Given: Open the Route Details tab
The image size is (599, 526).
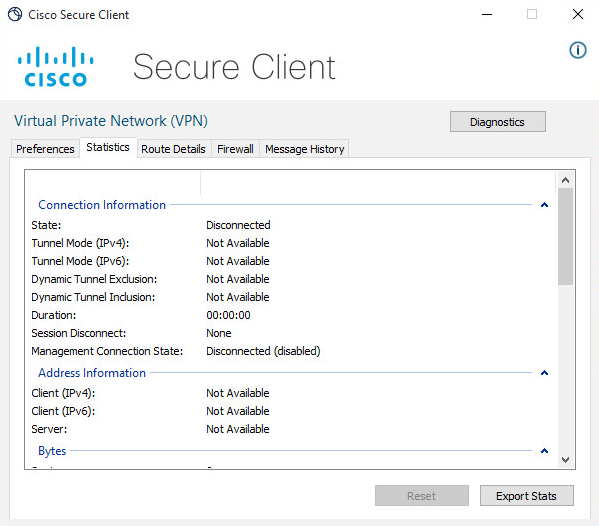Looking at the screenshot, I should (173, 149).
